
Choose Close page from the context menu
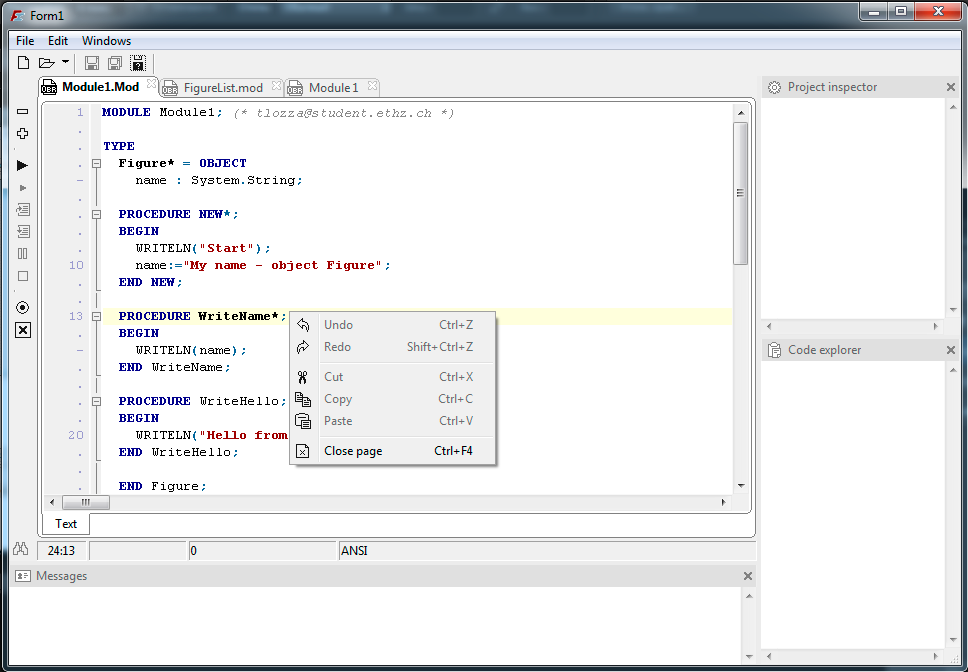pyautogui.click(x=353, y=451)
